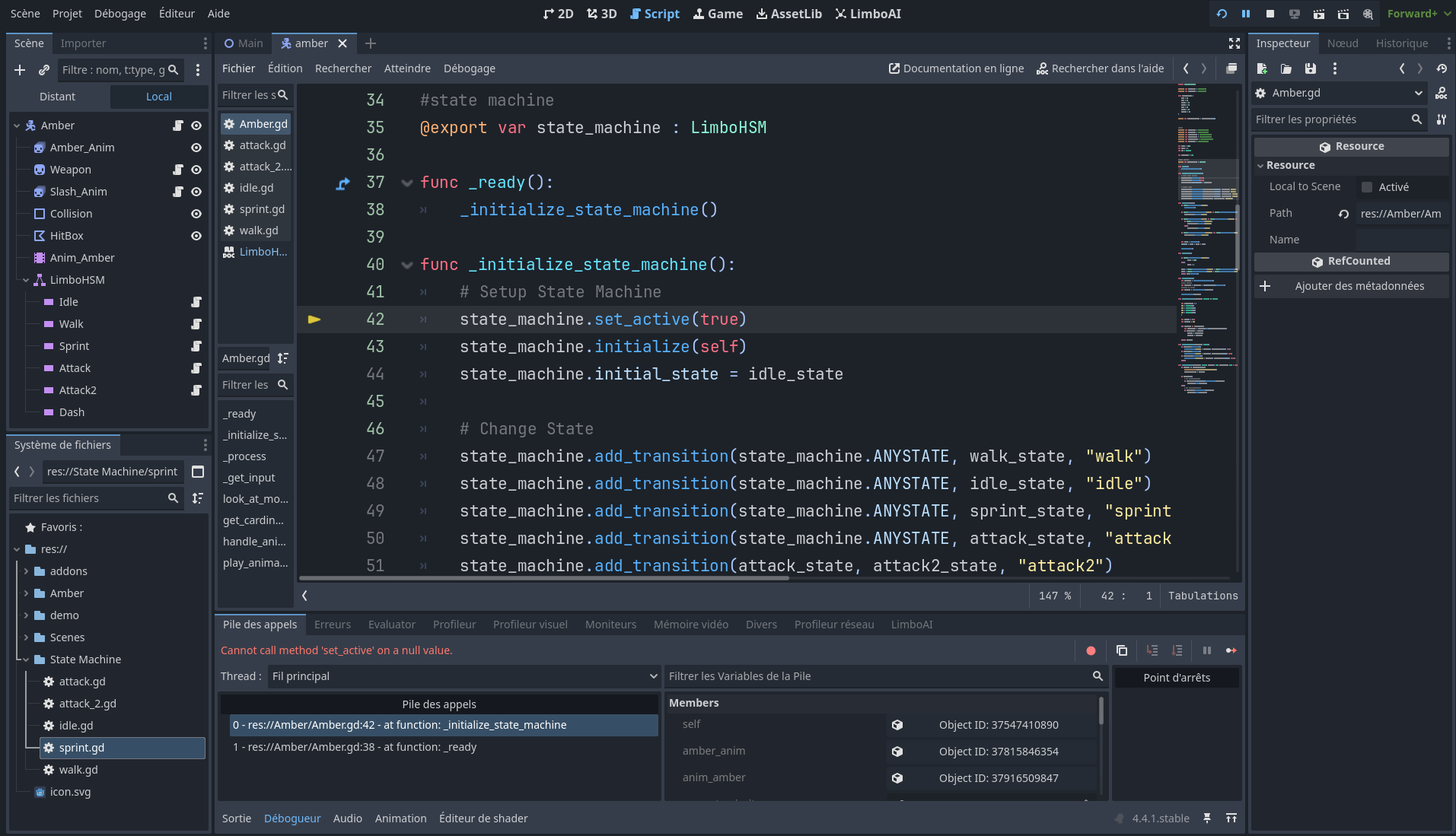Viewport: 1456px width, 836px height.
Task: Expand the addons folder
Action: click(x=26, y=571)
